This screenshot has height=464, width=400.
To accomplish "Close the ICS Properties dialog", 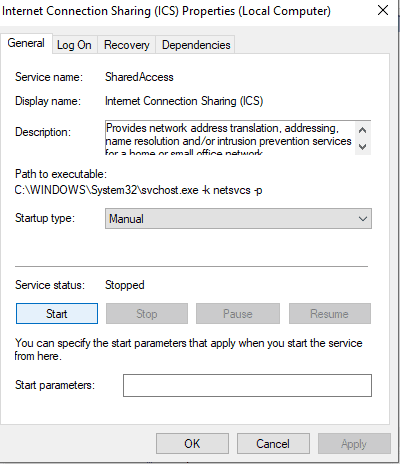I will tap(383, 11).
